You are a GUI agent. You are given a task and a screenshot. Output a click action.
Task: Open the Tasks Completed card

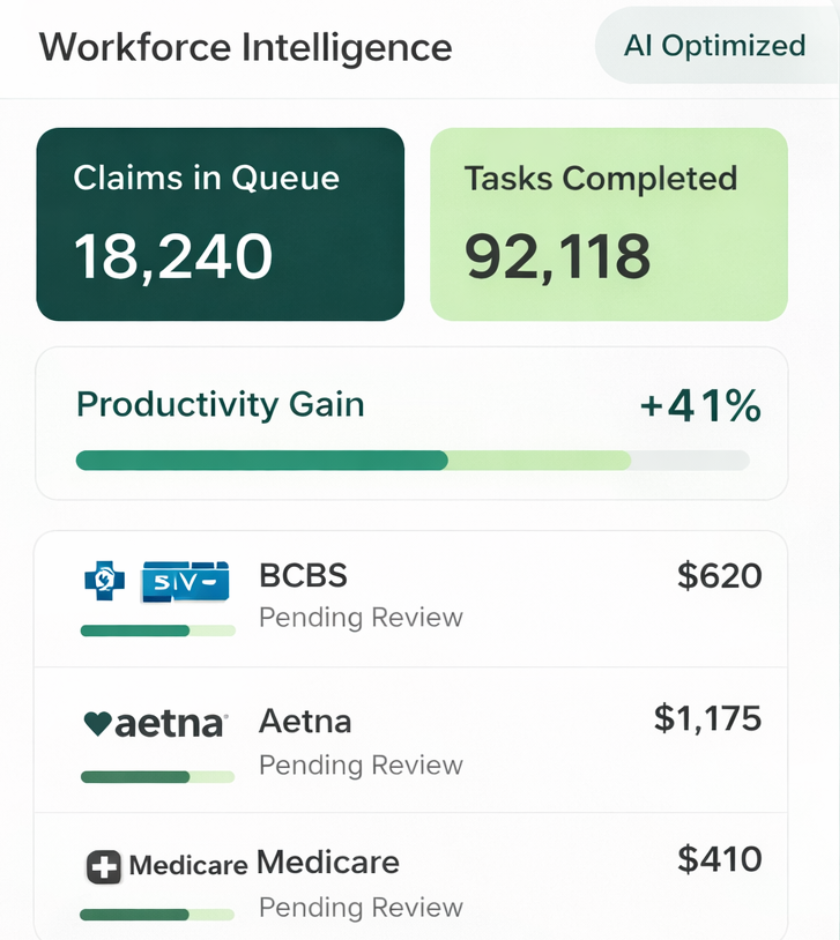[609, 224]
